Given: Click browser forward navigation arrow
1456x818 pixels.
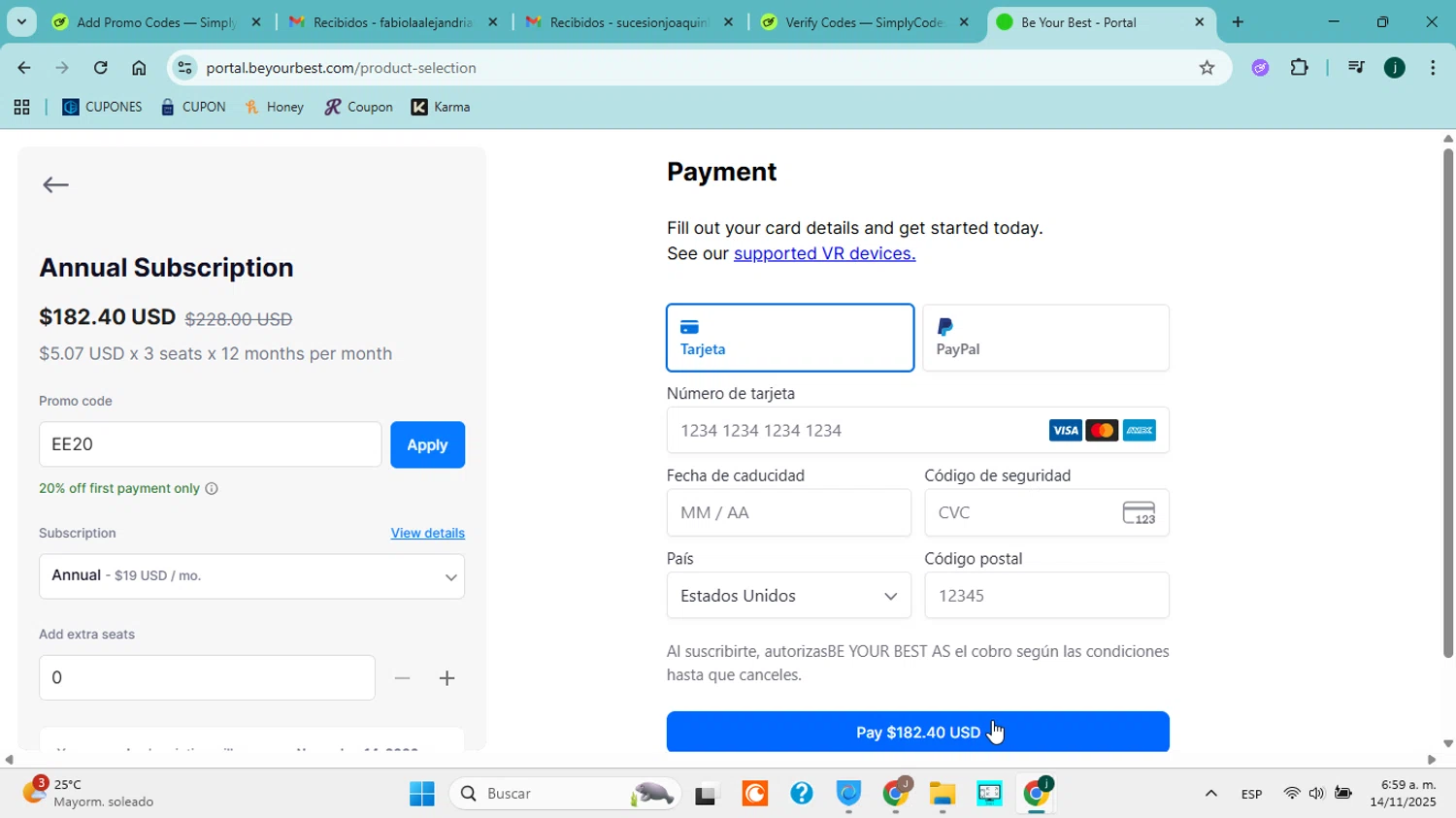Looking at the screenshot, I should coord(62,68).
